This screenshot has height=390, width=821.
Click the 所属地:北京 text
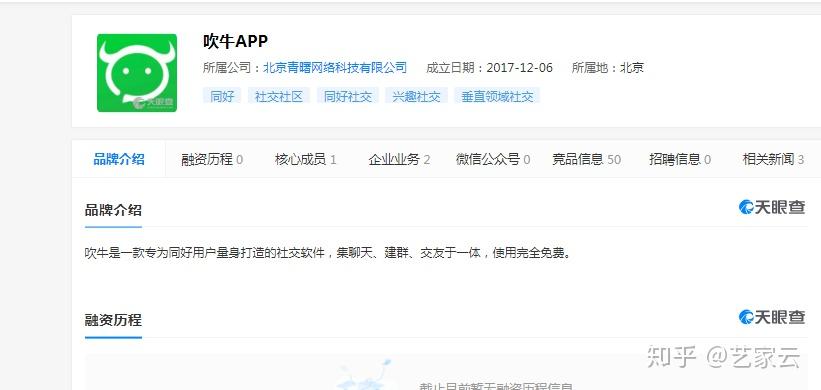pyautogui.click(x=607, y=68)
